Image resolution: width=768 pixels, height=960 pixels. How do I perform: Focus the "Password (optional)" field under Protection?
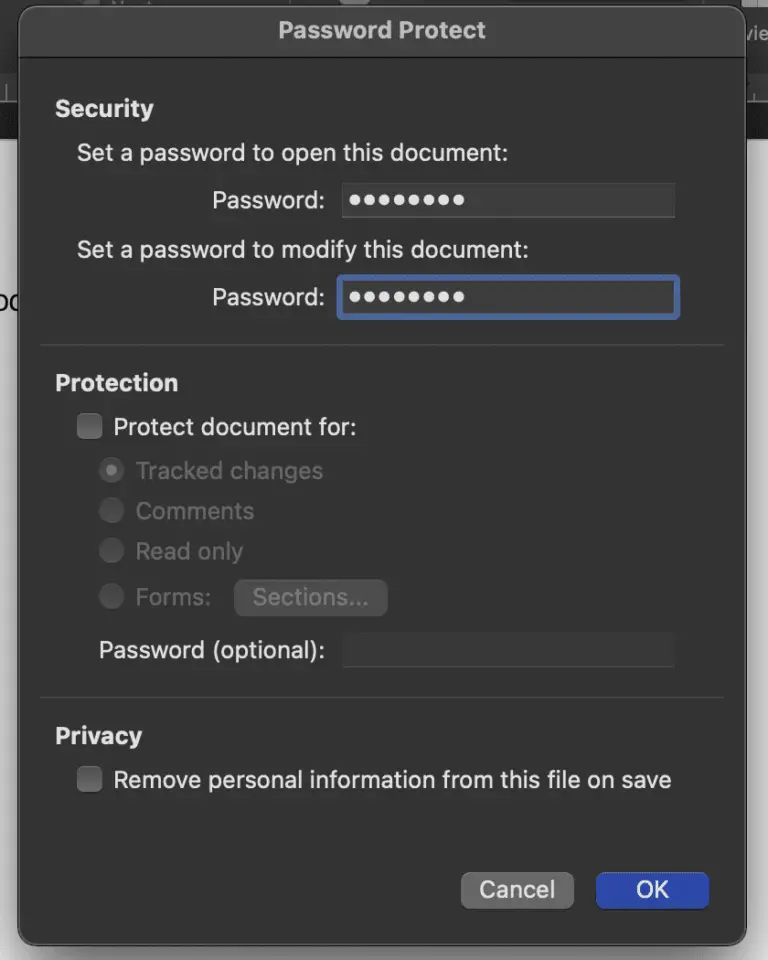(x=508, y=650)
